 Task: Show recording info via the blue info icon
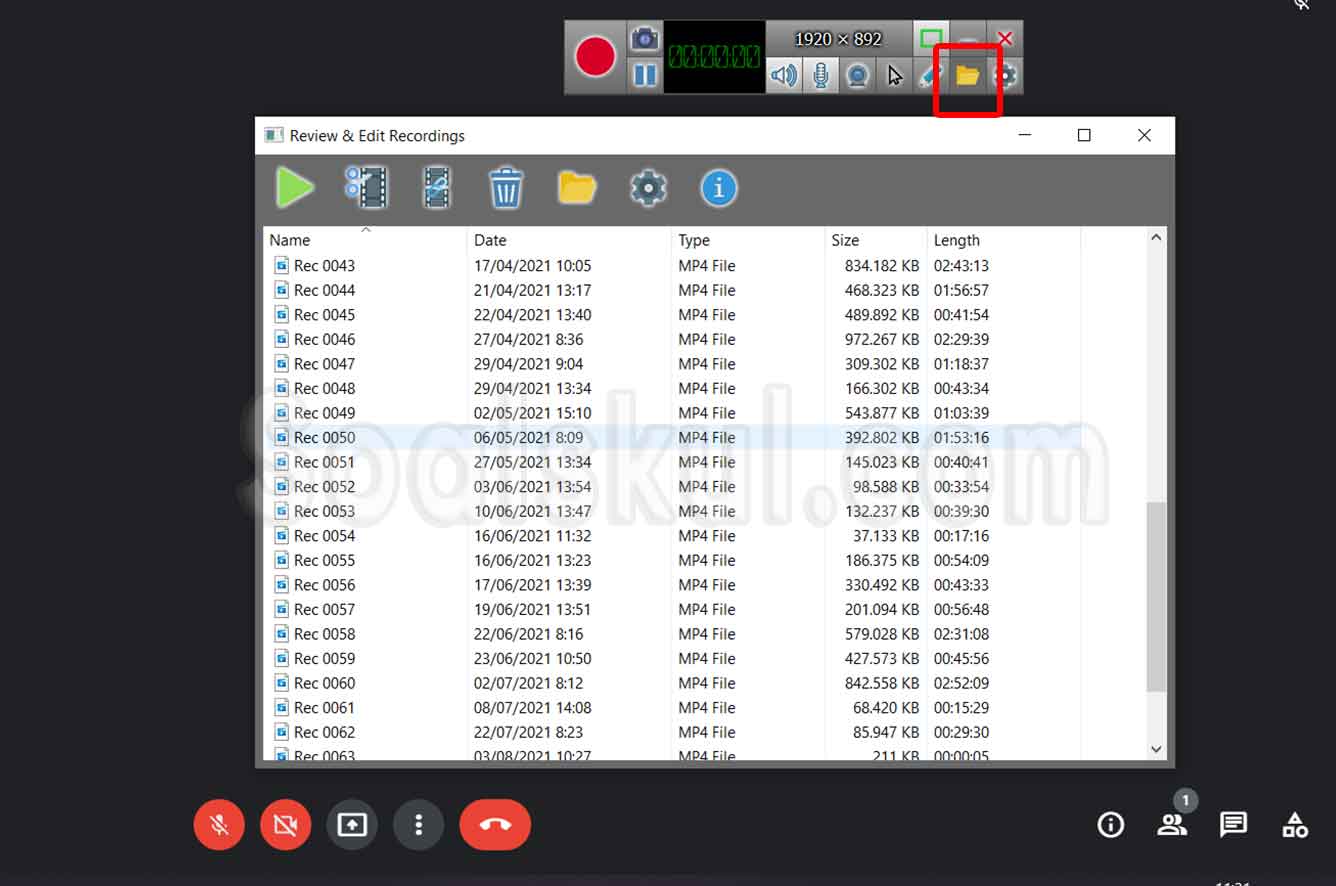tap(718, 187)
